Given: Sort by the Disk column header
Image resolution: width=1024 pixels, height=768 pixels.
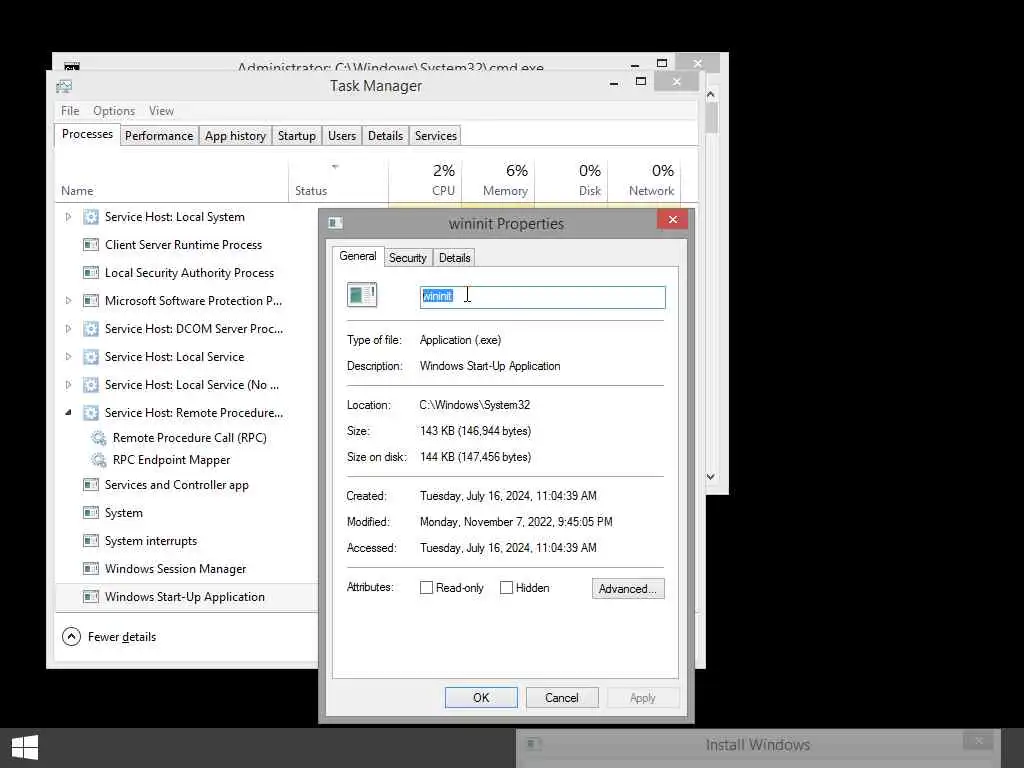Looking at the screenshot, I should tap(571, 180).
